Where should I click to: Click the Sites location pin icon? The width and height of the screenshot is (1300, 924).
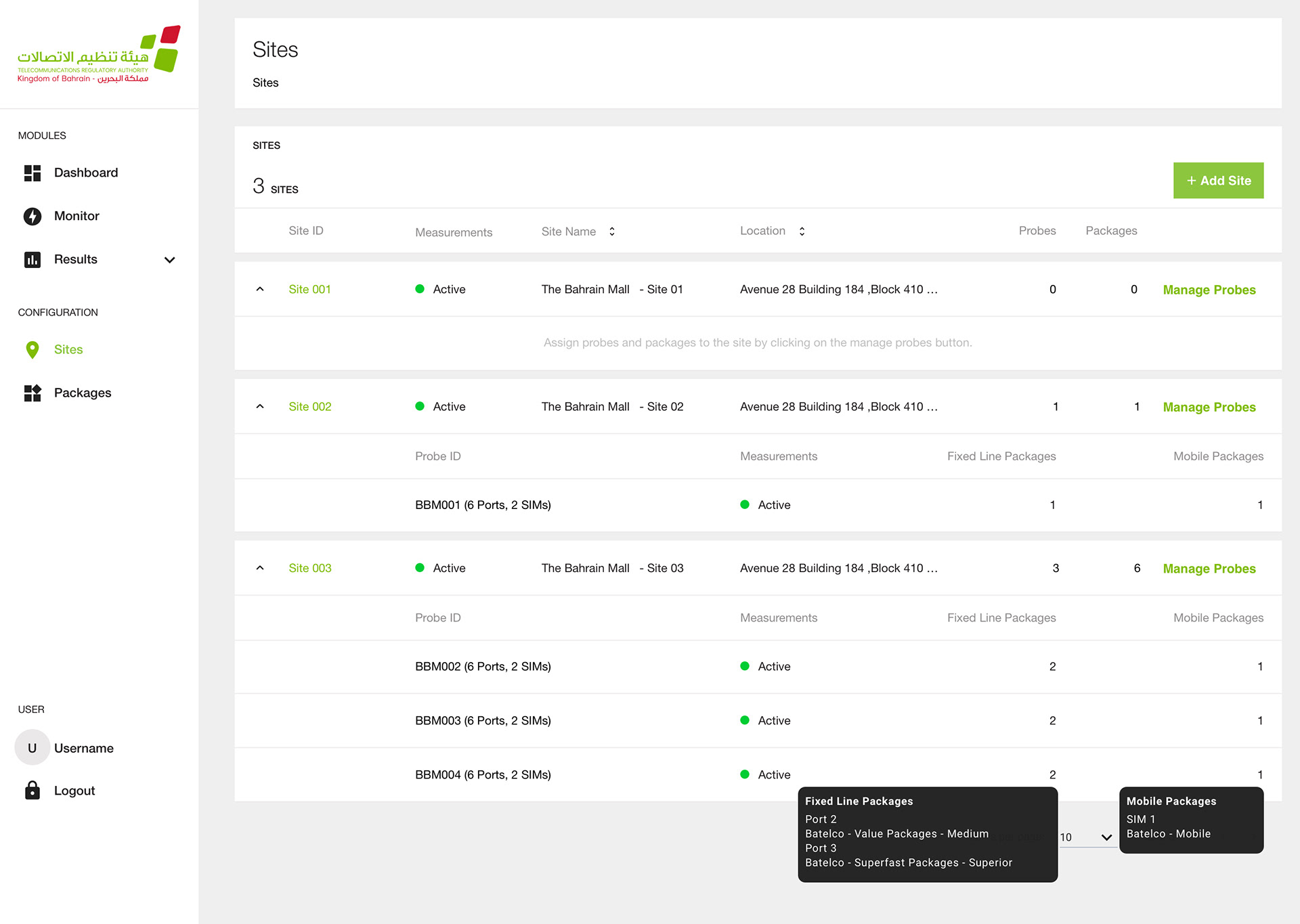click(32, 350)
